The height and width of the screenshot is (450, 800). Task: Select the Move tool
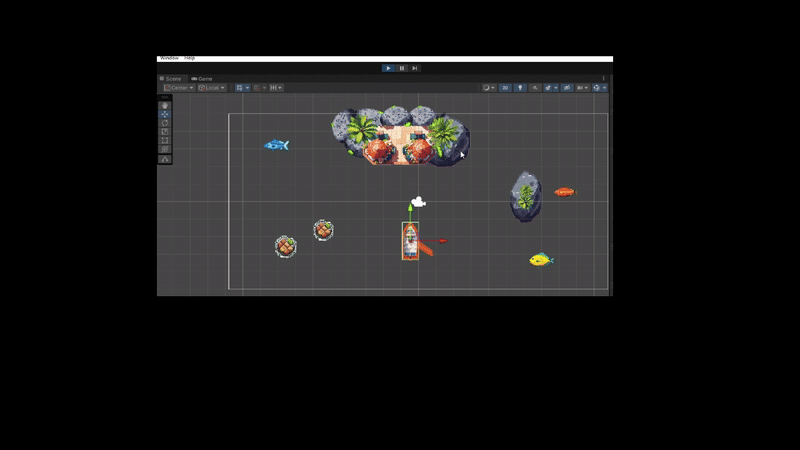coord(164,114)
